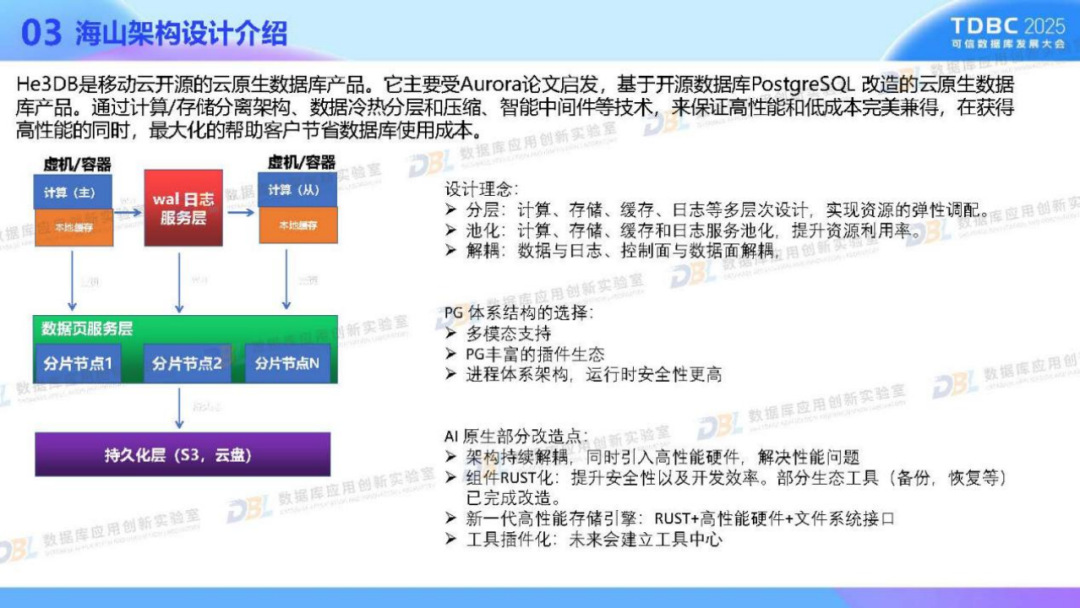Click the PG 体系结构的选择 heading
Image resolution: width=1080 pixels, height=608 pixels.
[x=519, y=313]
